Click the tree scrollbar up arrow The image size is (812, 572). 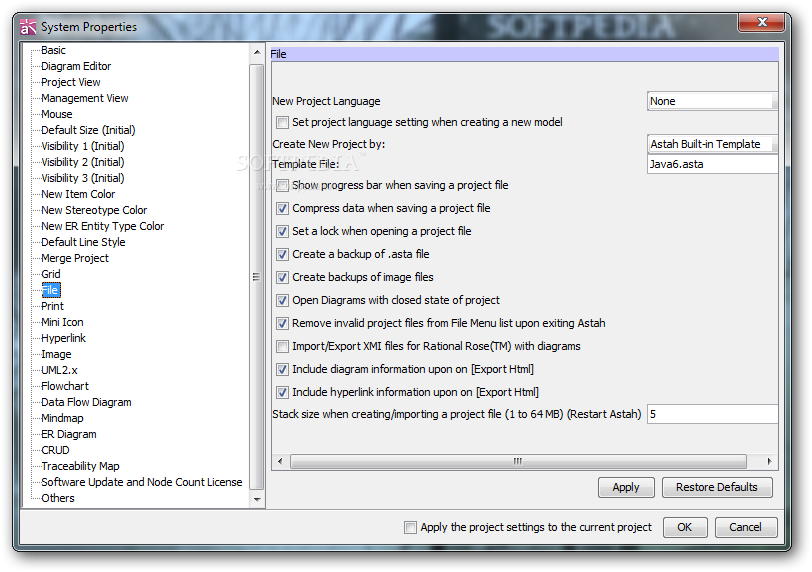point(257,53)
